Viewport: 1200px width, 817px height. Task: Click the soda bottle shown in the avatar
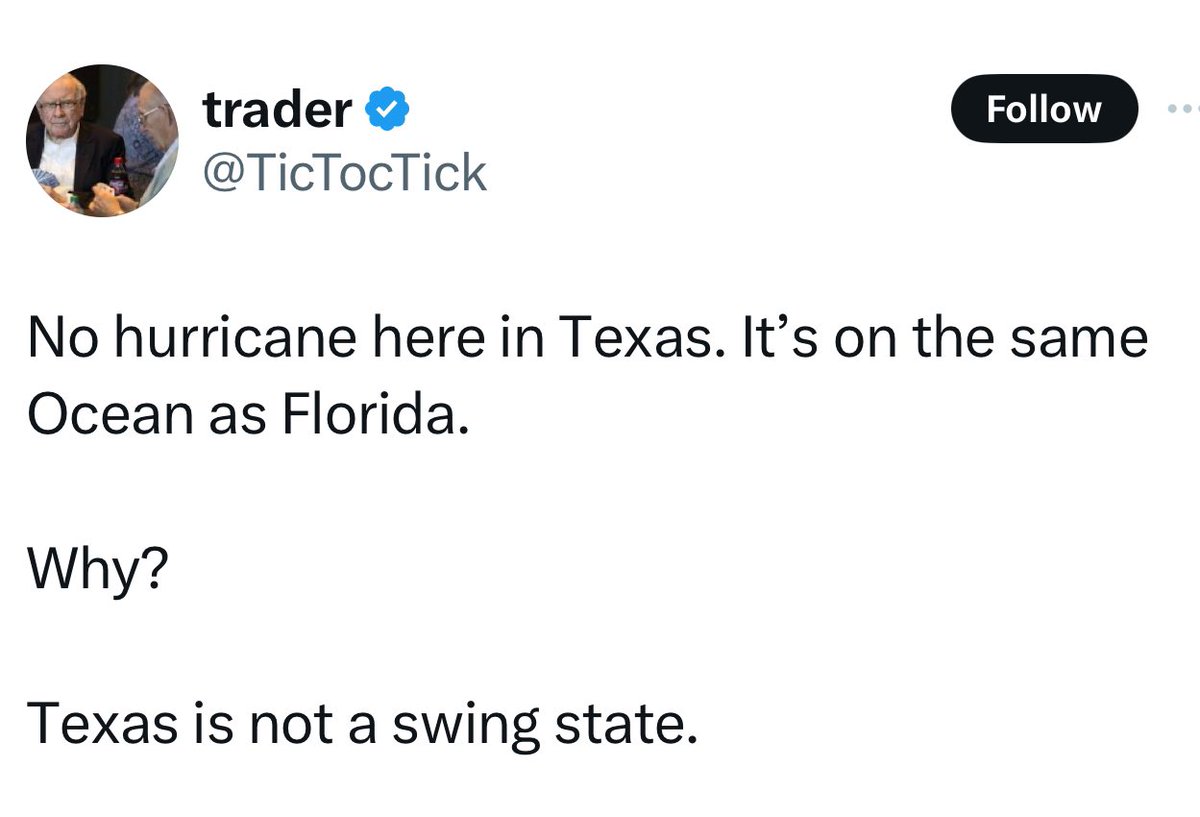coord(119,178)
